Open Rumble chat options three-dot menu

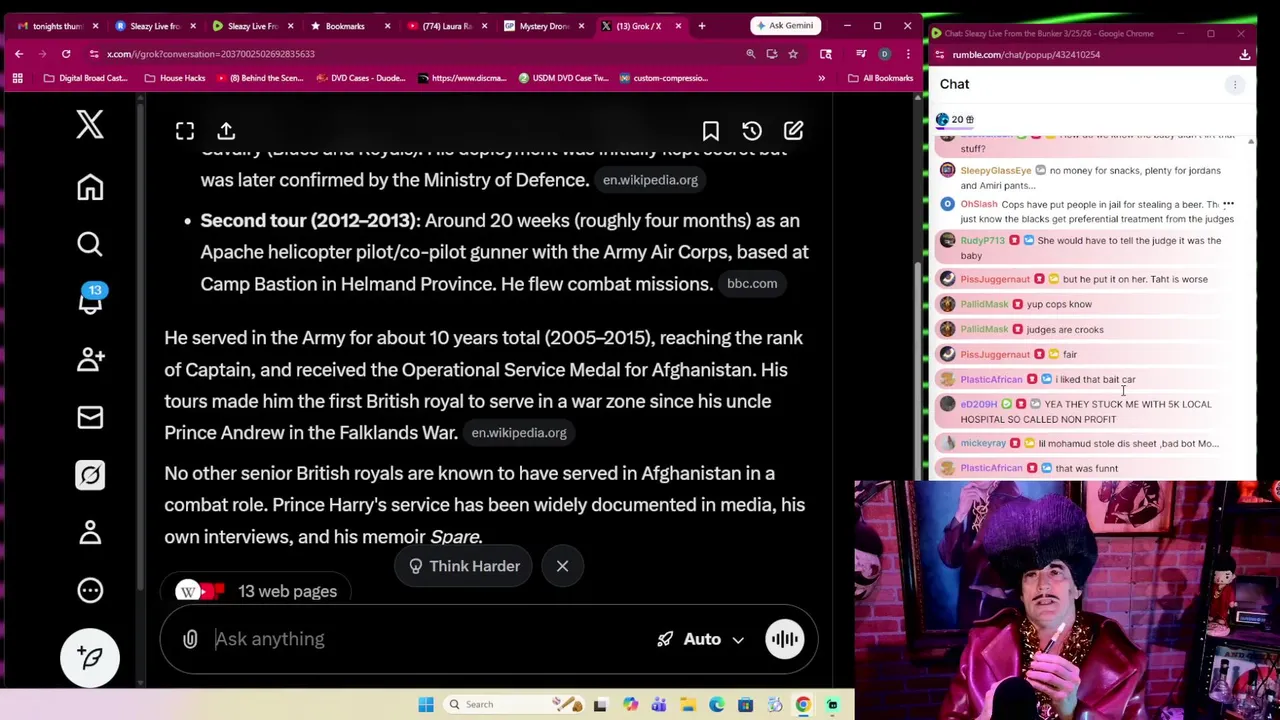point(1235,85)
